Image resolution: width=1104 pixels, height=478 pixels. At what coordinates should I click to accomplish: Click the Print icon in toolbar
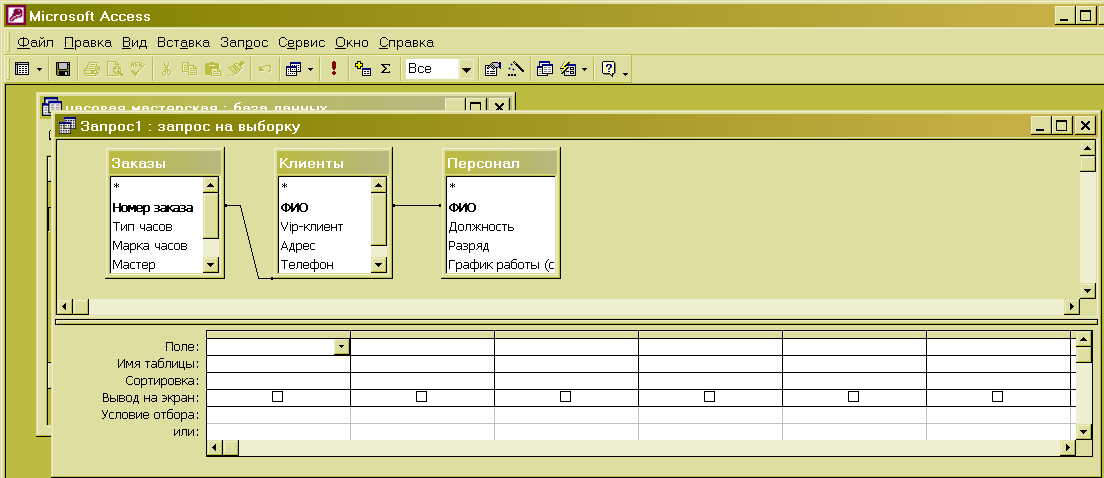point(92,69)
